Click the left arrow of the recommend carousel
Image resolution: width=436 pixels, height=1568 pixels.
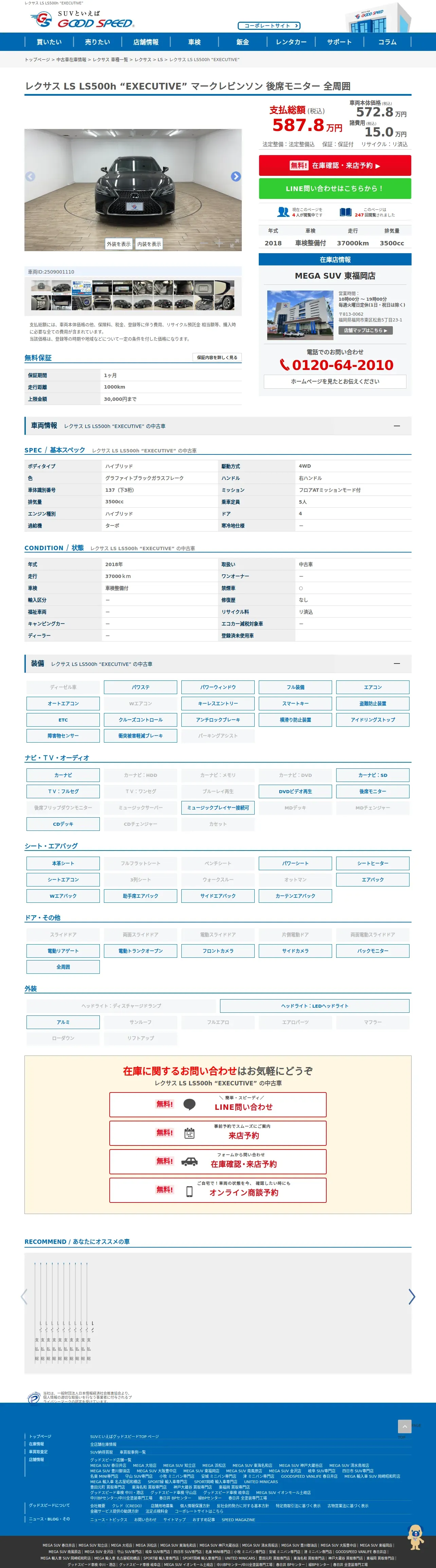[x=24, y=1297]
